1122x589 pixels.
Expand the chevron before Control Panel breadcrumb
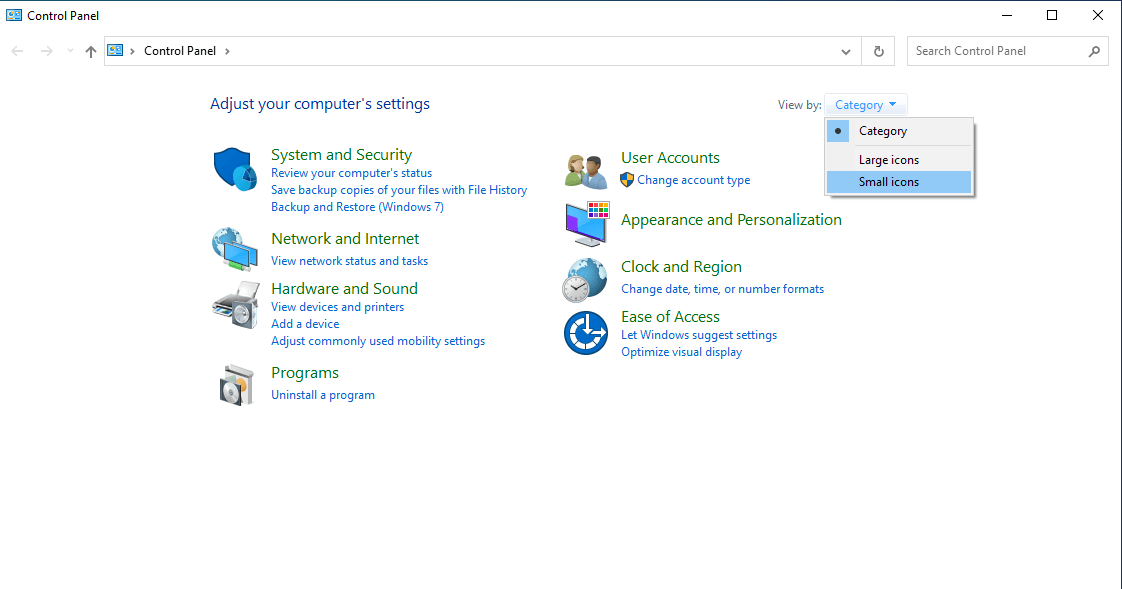(132, 51)
